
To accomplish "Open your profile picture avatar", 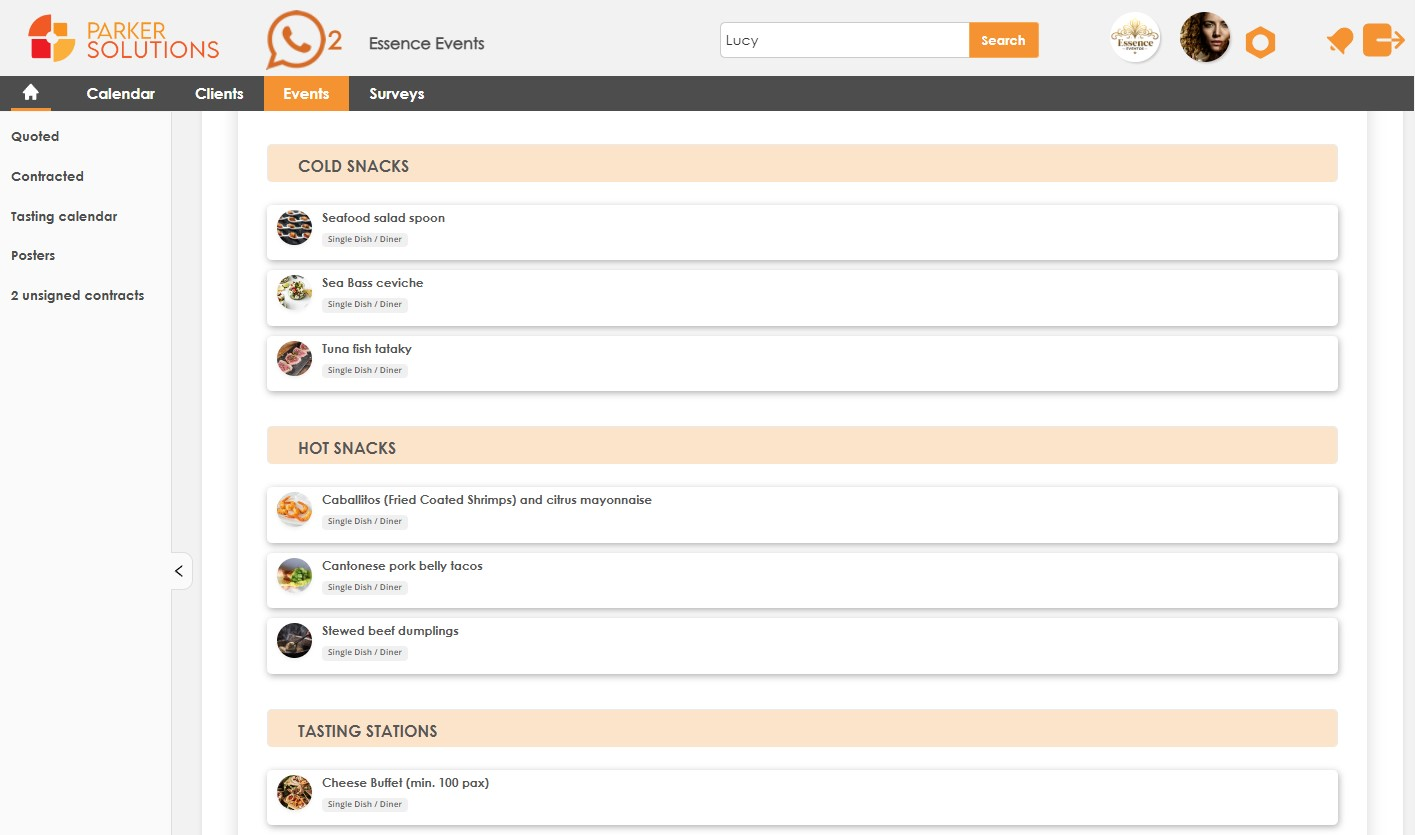I will 1204,36.
